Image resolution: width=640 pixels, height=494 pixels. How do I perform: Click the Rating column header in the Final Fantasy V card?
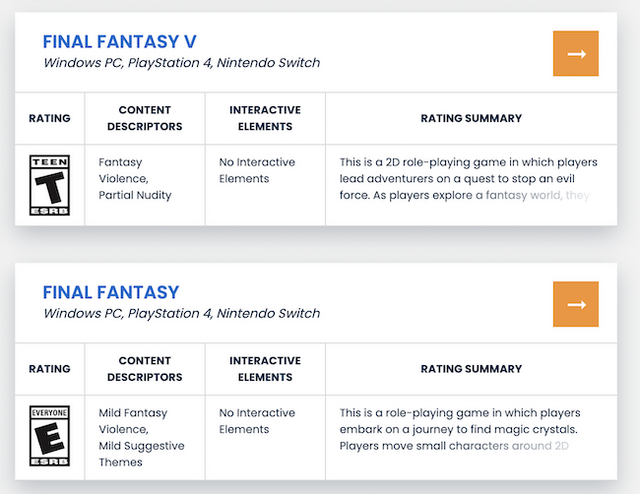click(50, 118)
